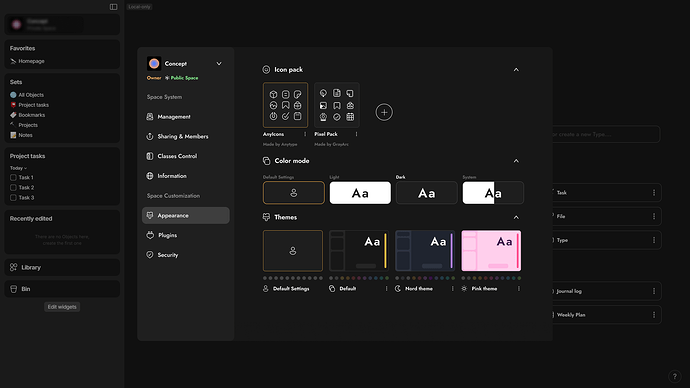The image size is (690, 388).
Task: Select the AnyIcons pack thumbnail
Action: [285, 105]
